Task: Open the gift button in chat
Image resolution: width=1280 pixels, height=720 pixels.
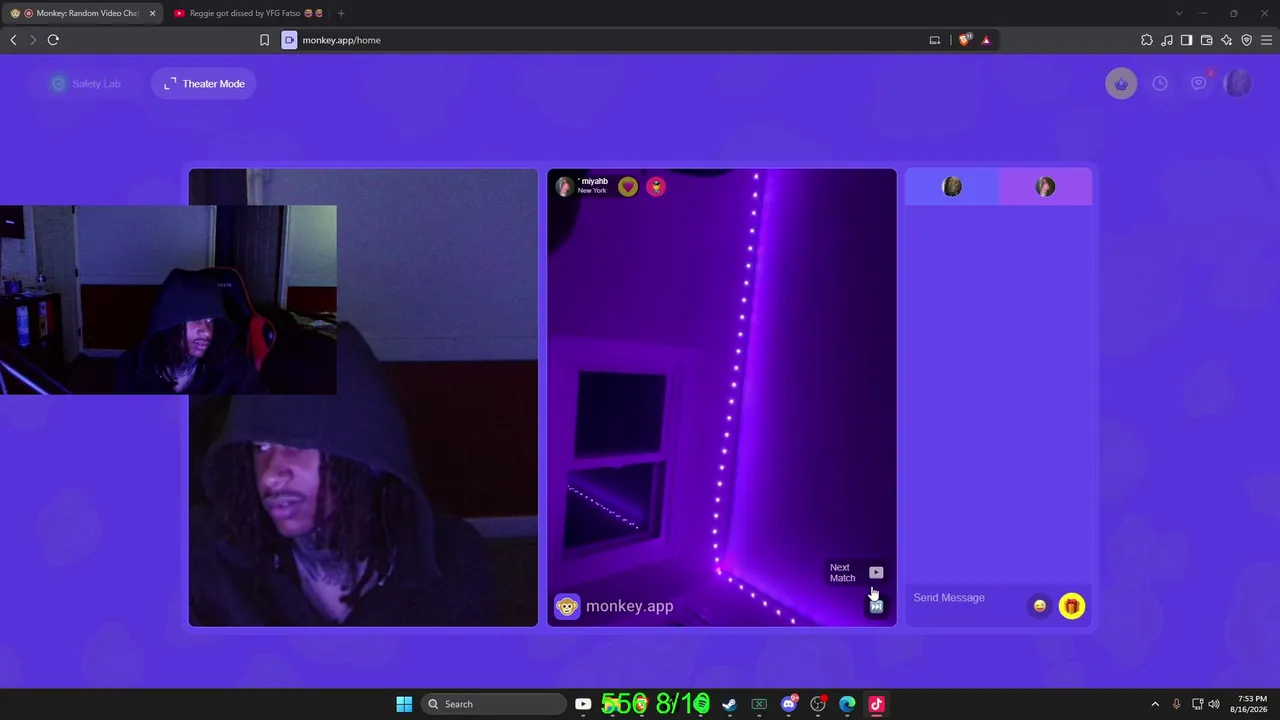Action: [1071, 606]
